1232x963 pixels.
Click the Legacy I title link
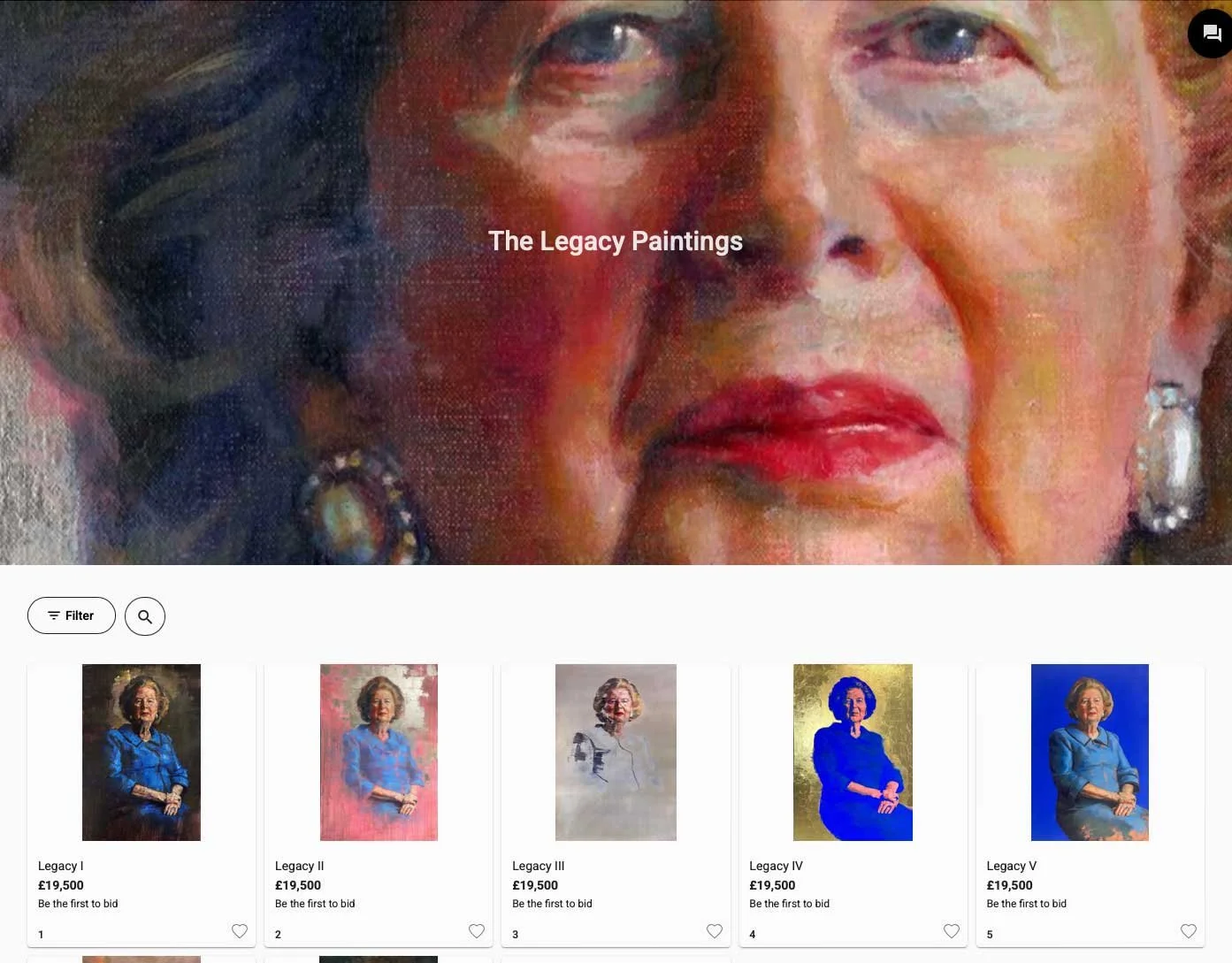(x=61, y=866)
